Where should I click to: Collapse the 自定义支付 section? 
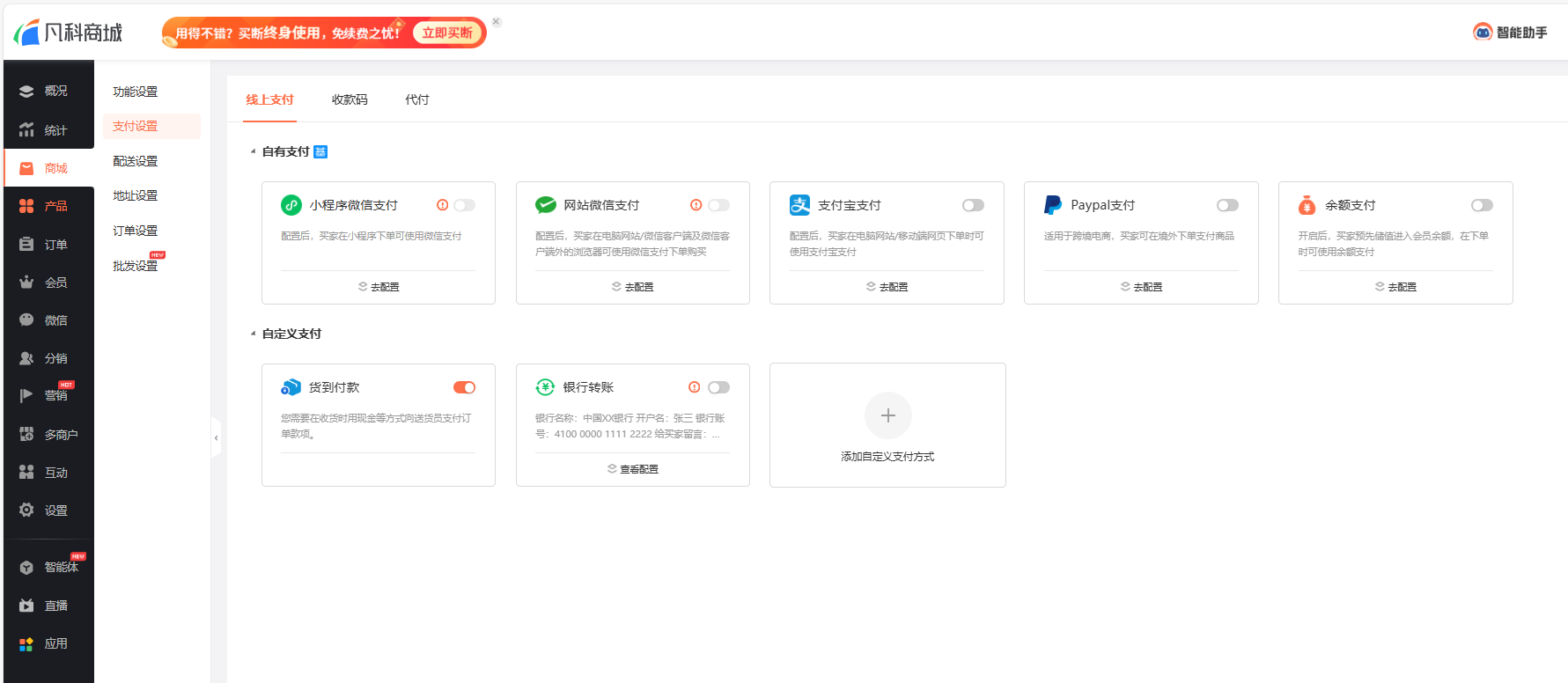[x=254, y=334]
